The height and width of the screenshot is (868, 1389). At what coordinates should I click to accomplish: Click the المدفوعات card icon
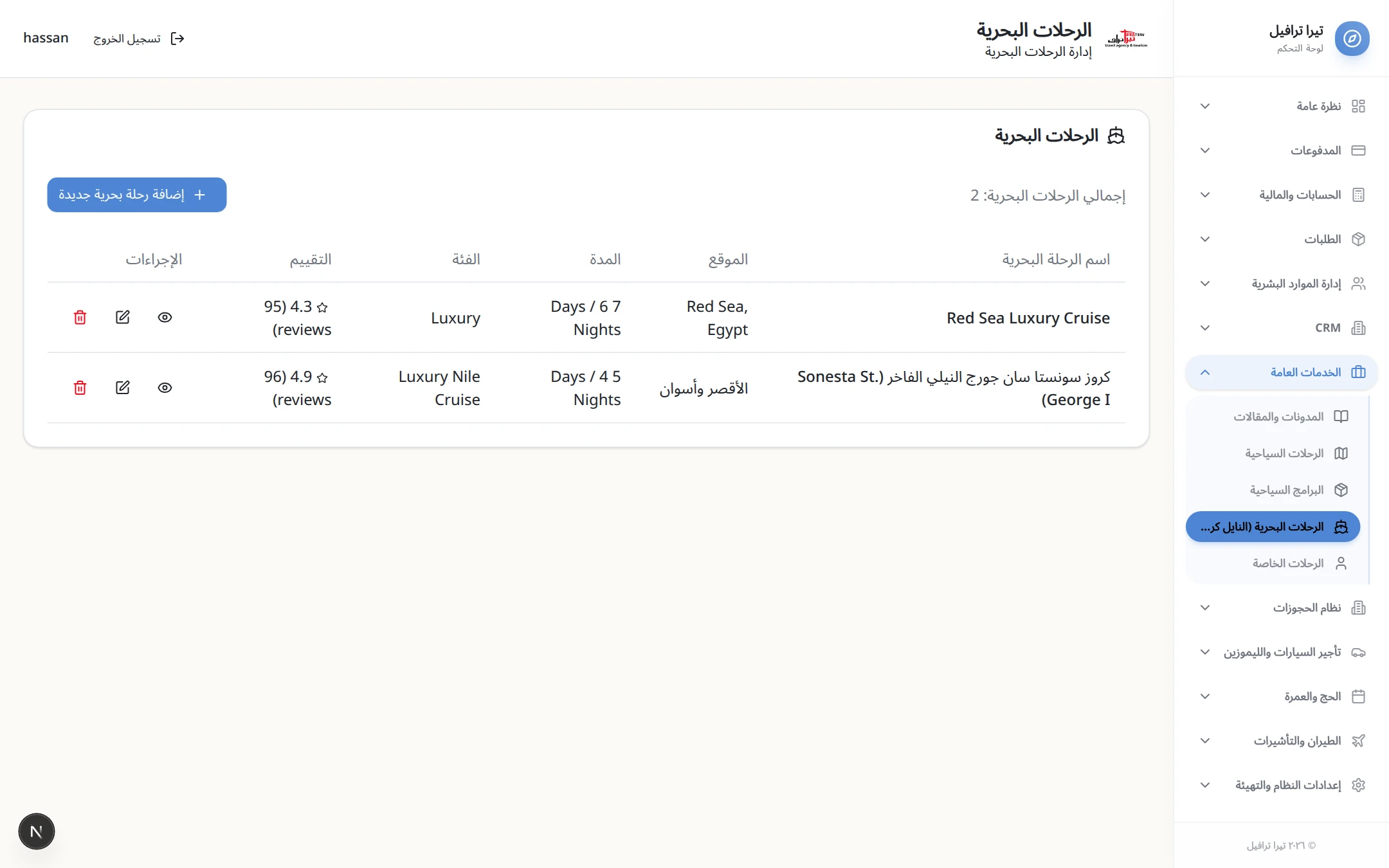(1358, 150)
